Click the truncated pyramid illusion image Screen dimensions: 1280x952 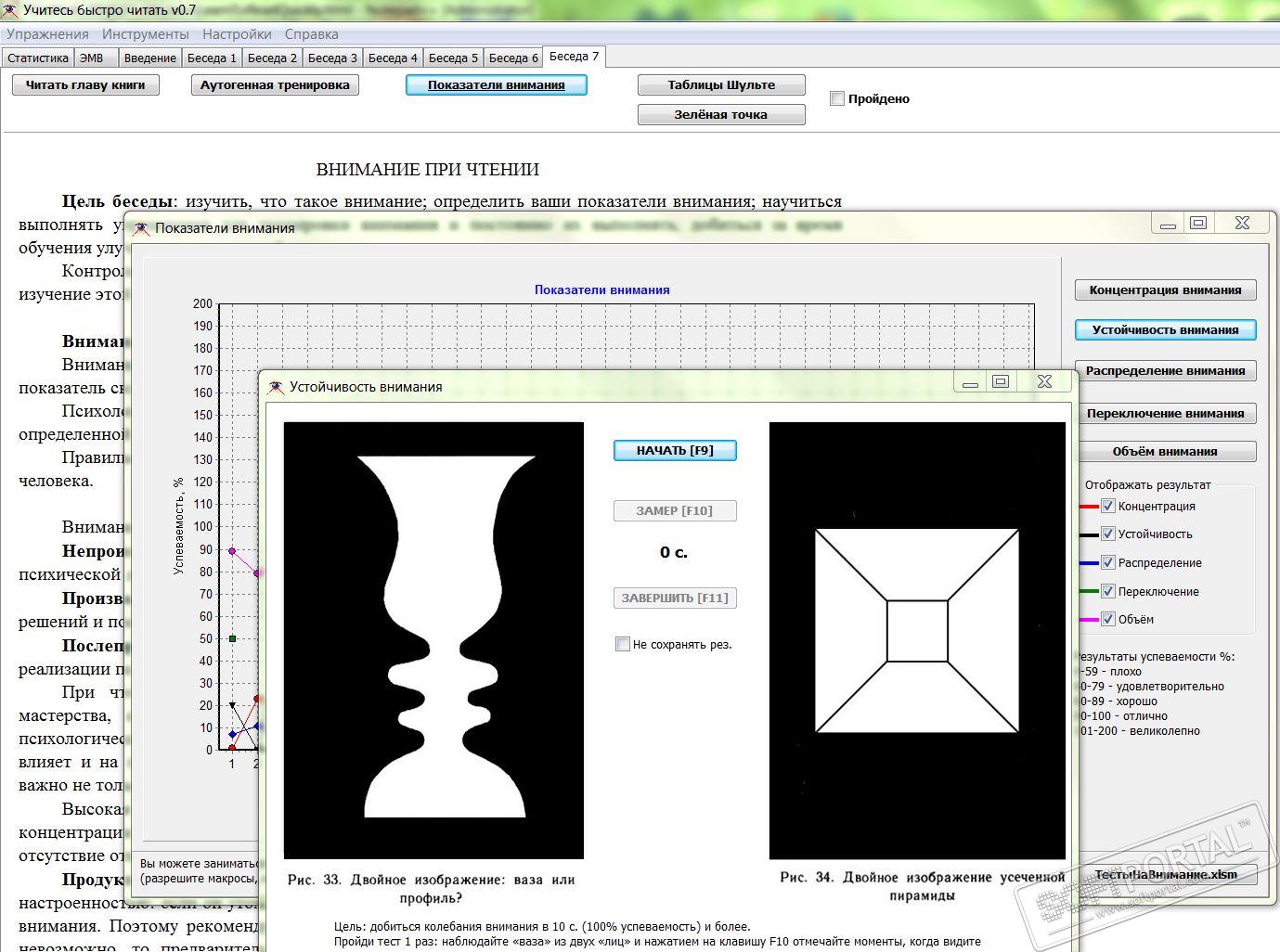tap(917, 640)
